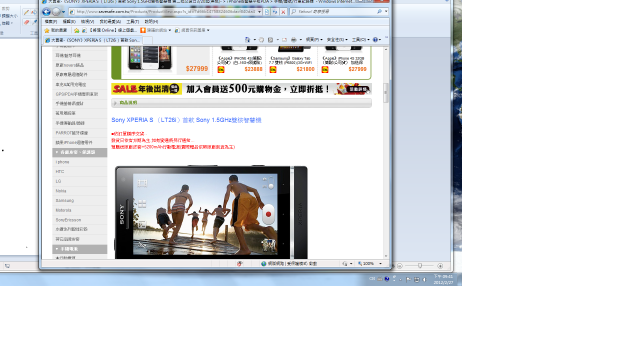This screenshot has height=360, width=640.
Task: Open the Home button dropdown arrow
Action: pyautogui.click(x=254, y=40)
